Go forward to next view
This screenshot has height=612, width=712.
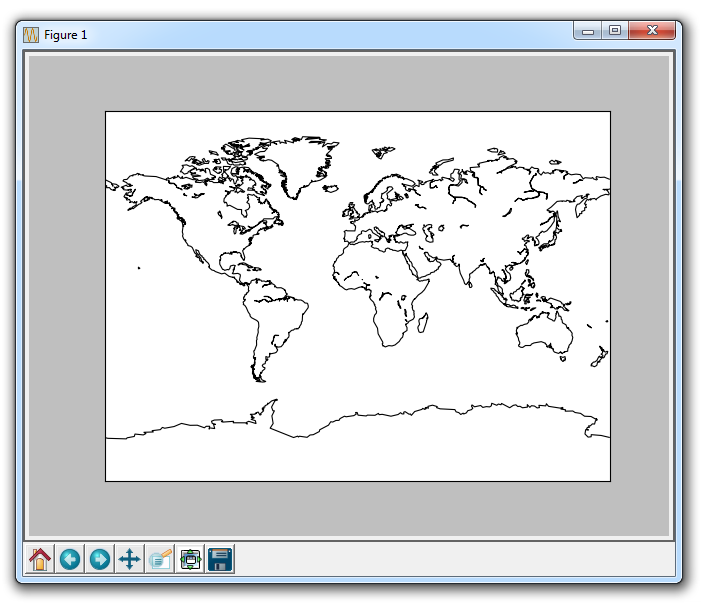click(100, 559)
